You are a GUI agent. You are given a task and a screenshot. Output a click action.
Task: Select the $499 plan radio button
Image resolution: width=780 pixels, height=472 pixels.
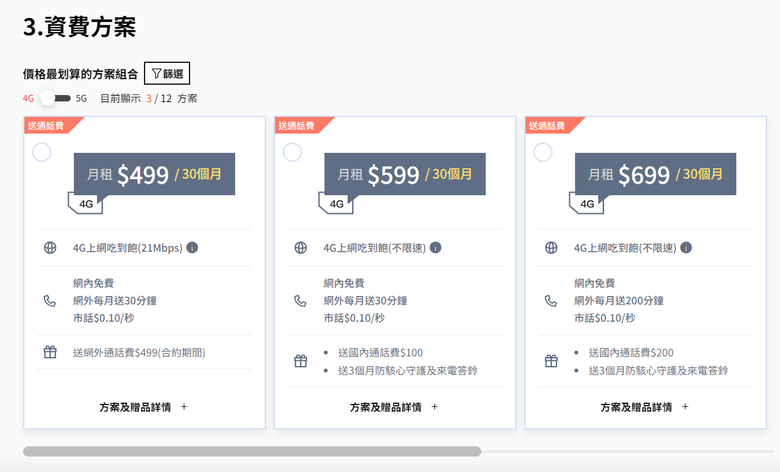pos(42,152)
